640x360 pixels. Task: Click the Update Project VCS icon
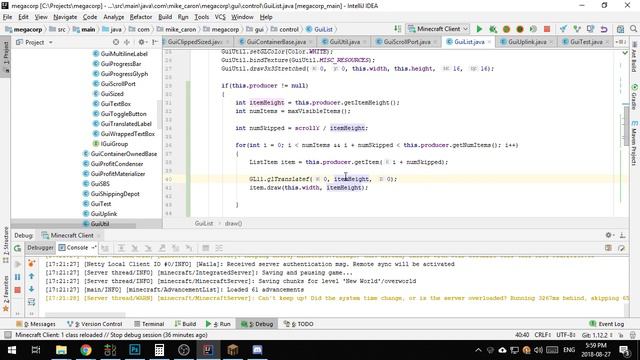click(563, 29)
